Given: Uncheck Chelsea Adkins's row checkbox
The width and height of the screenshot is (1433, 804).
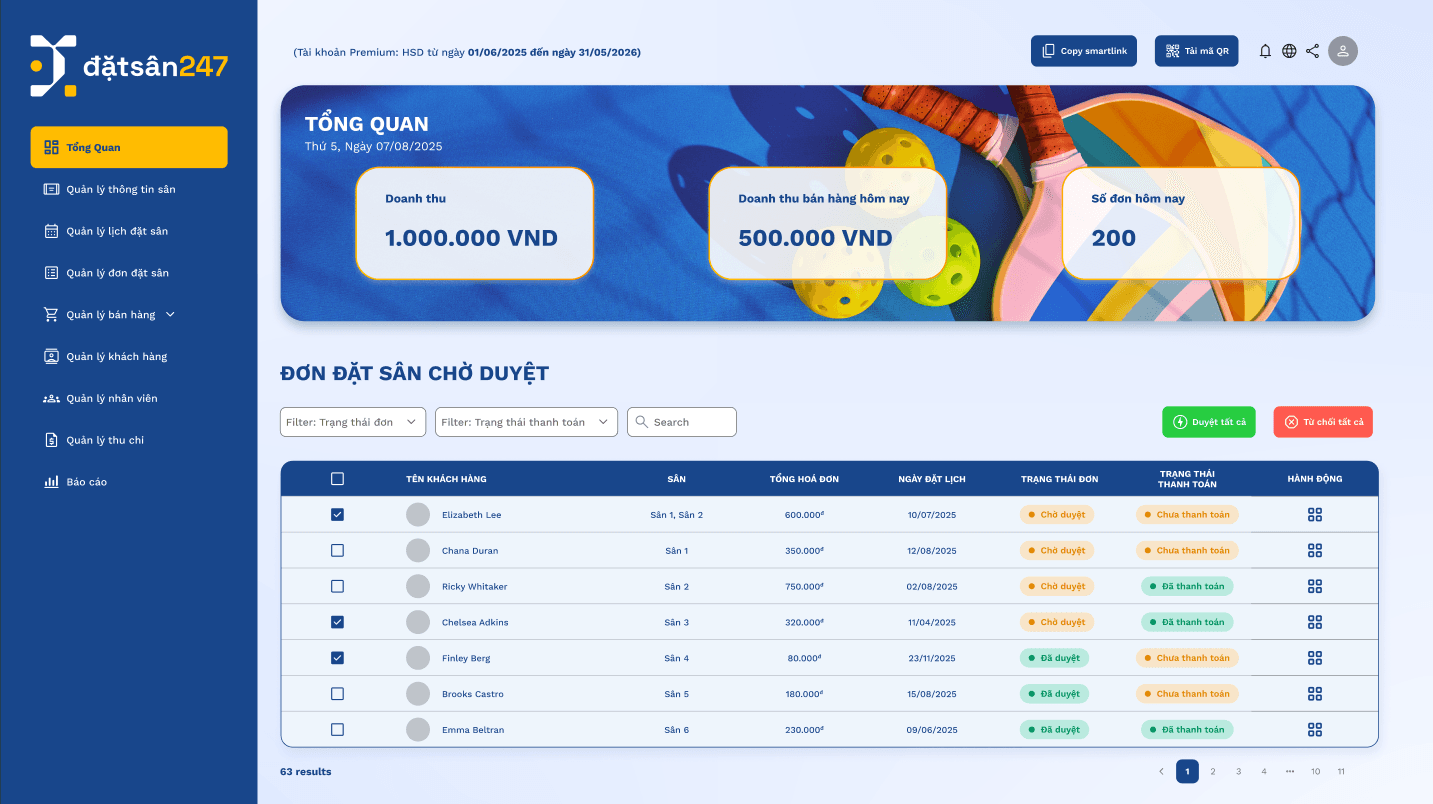Looking at the screenshot, I should (337, 621).
